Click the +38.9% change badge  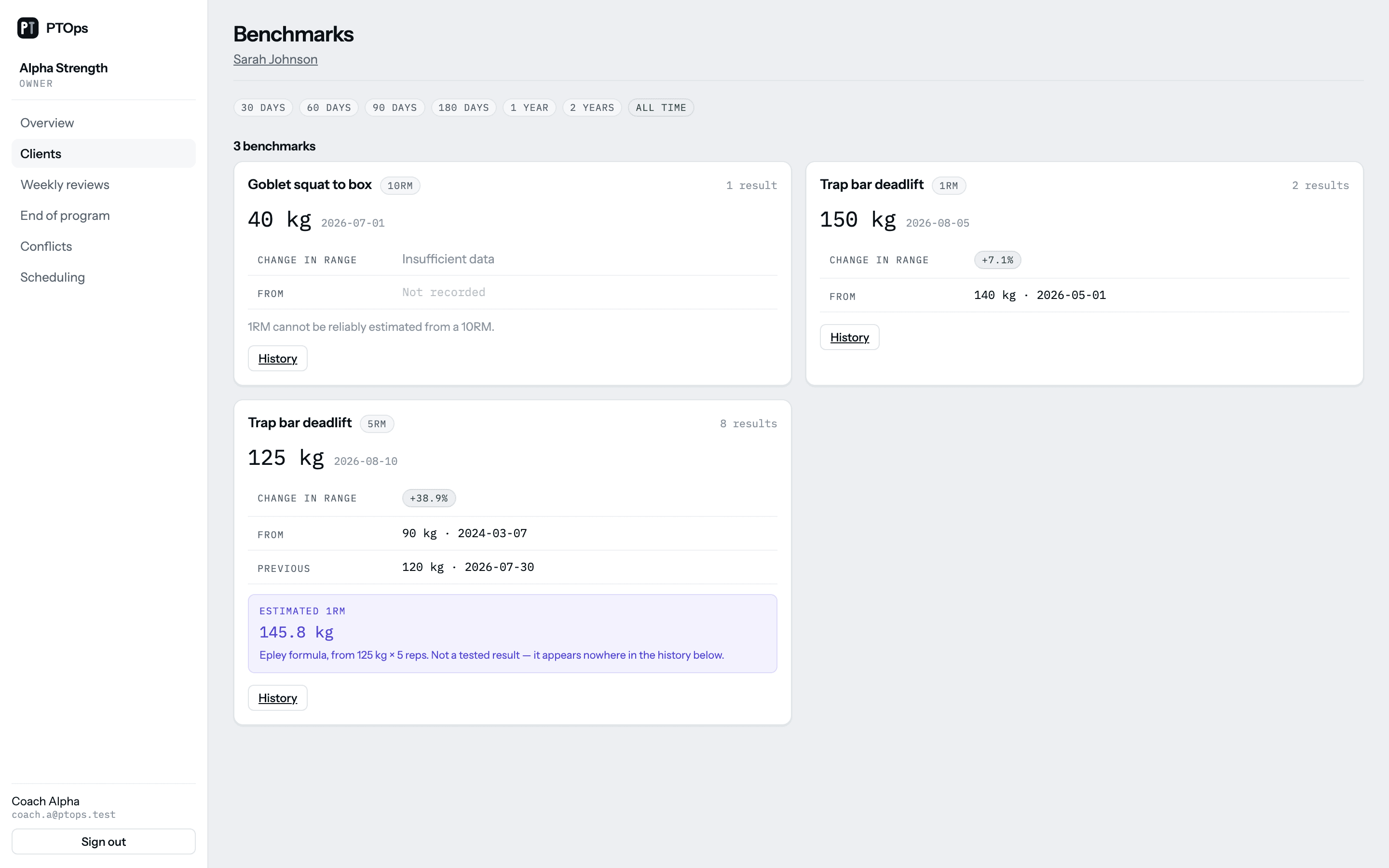point(429,498)
